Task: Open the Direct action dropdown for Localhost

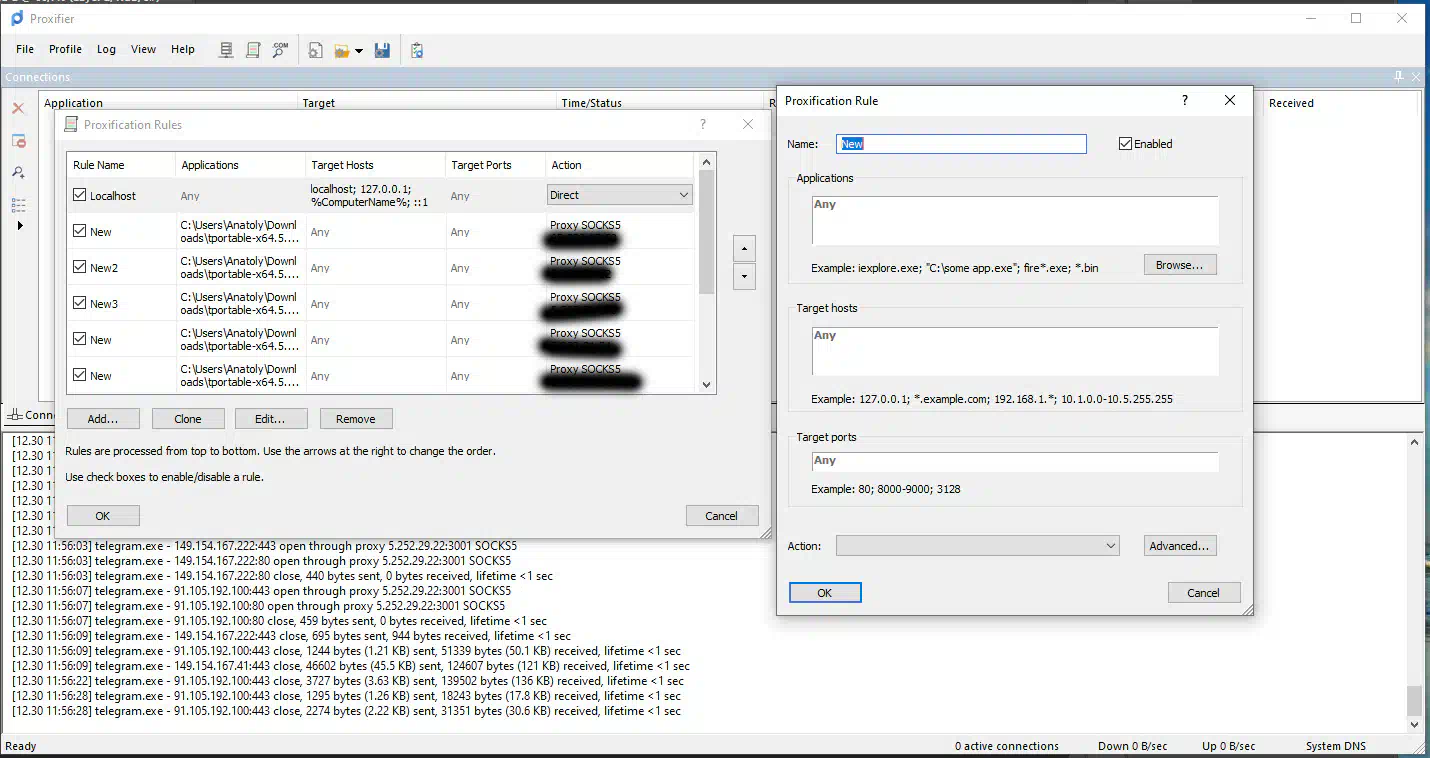Action: pos(620,195)
